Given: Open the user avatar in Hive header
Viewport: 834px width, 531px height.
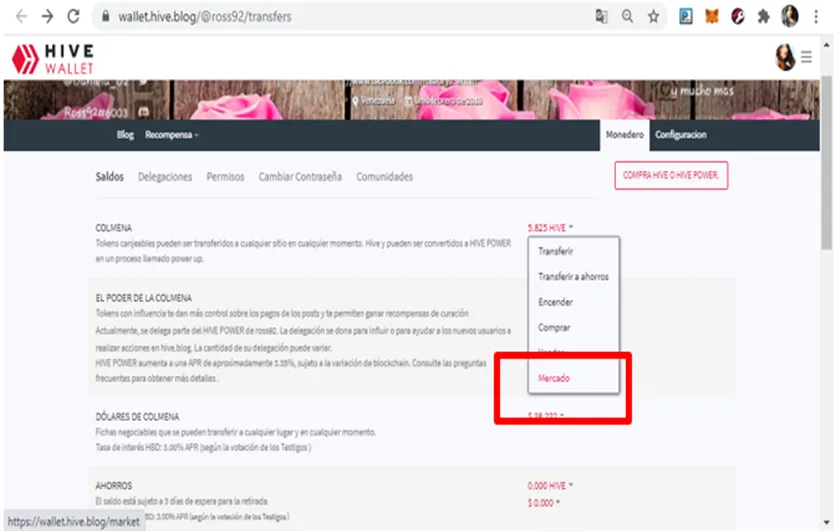Looking at the screenshot, I should click(x=785, y=57).
